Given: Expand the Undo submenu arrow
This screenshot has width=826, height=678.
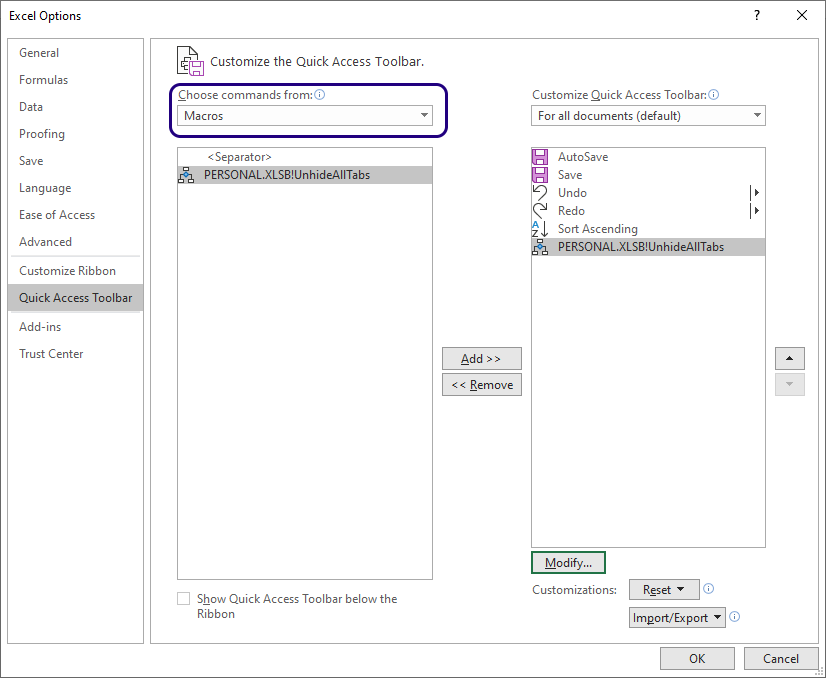Looking at the screenshot, I should coord(756,193).
